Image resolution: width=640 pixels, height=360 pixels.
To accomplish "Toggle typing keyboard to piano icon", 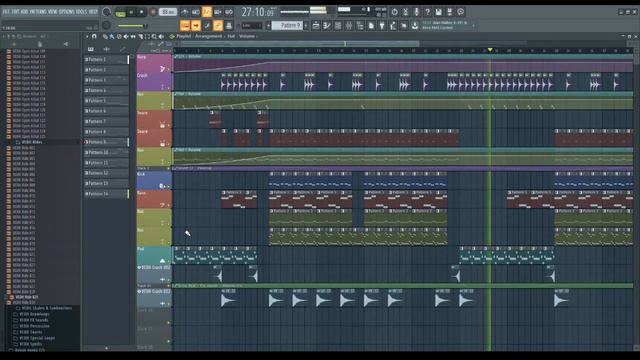I will (x=185, y=26).
